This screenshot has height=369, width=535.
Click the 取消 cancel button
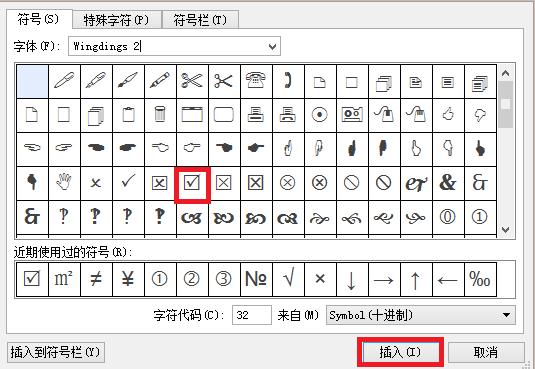point(486,352)
